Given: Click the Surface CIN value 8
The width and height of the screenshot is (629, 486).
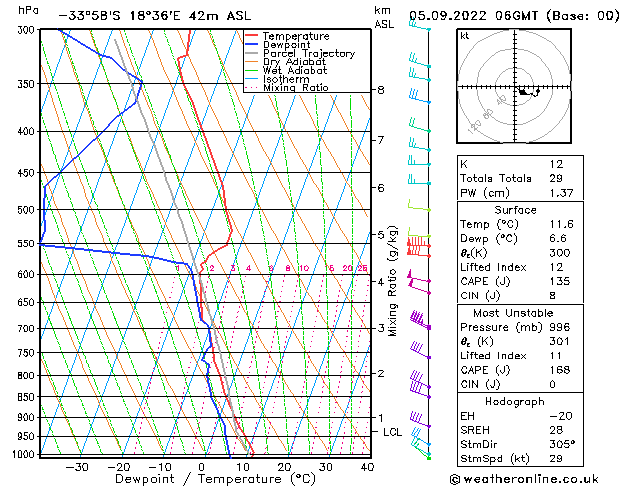Looking at the screenshot, I should click(553, 296).
